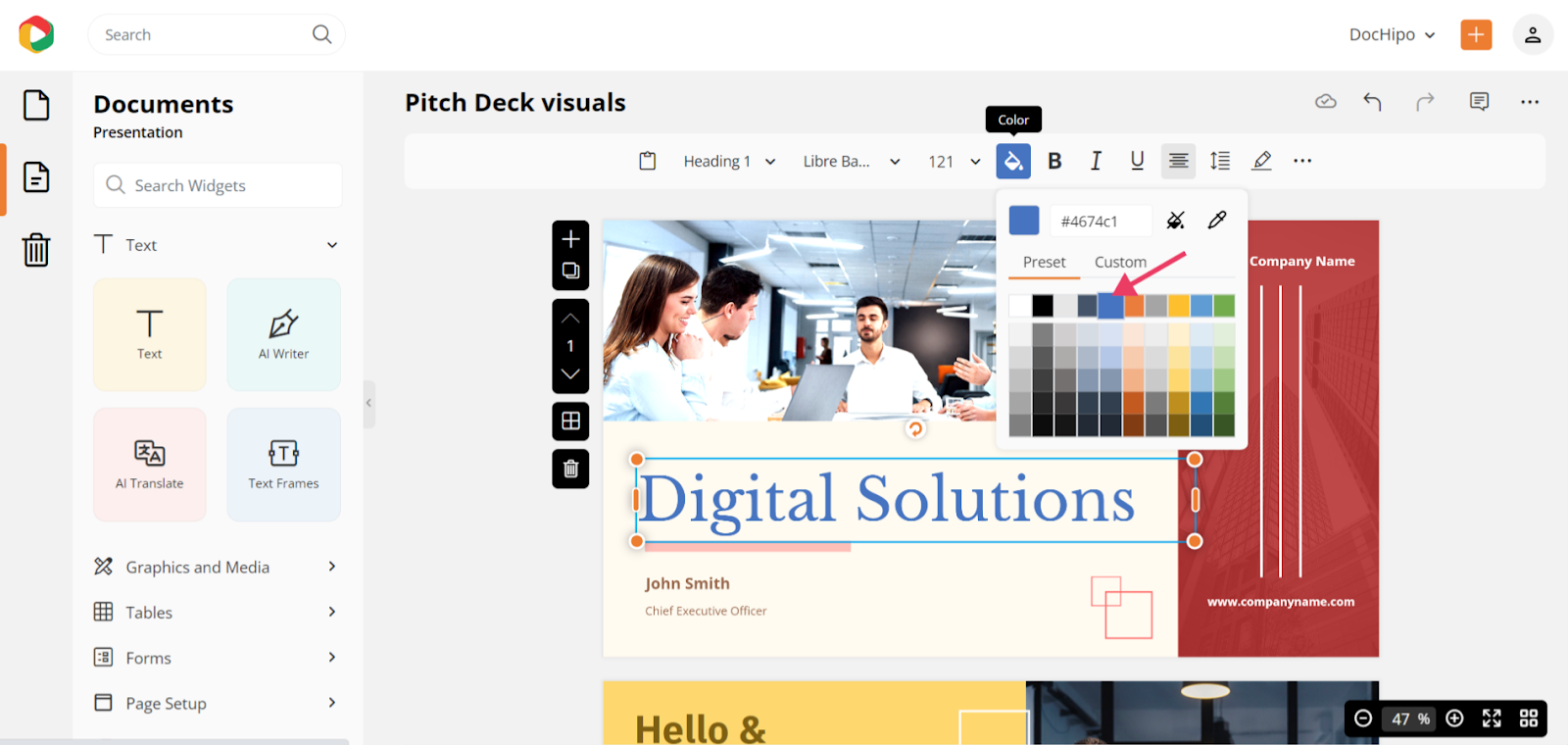Screen dimensions: 1568x745
Task: Click the DocHipo logo icon
Action: pos(36,34)
